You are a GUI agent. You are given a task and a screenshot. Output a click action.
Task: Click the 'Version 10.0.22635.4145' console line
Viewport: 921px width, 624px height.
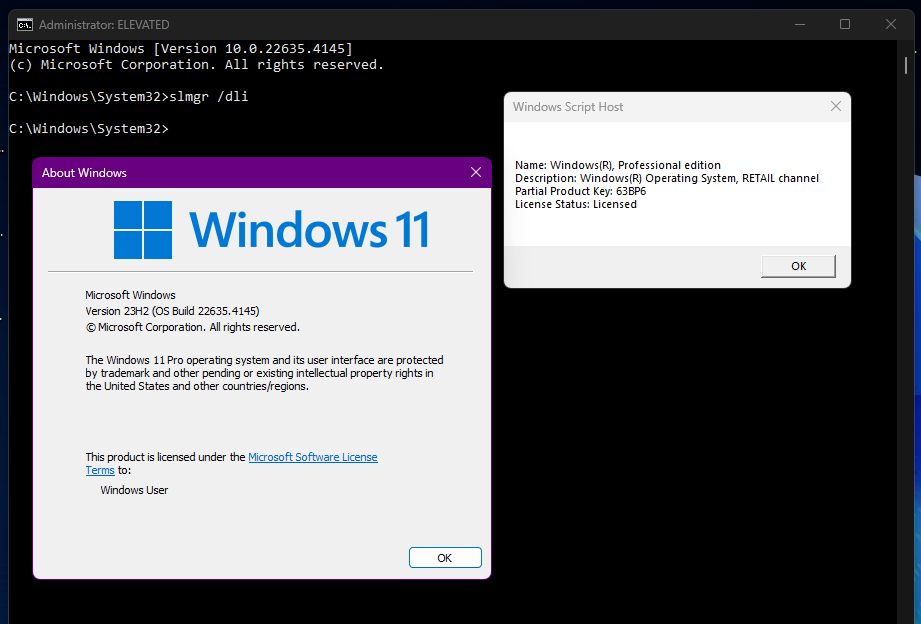click(x=181, y=49)
